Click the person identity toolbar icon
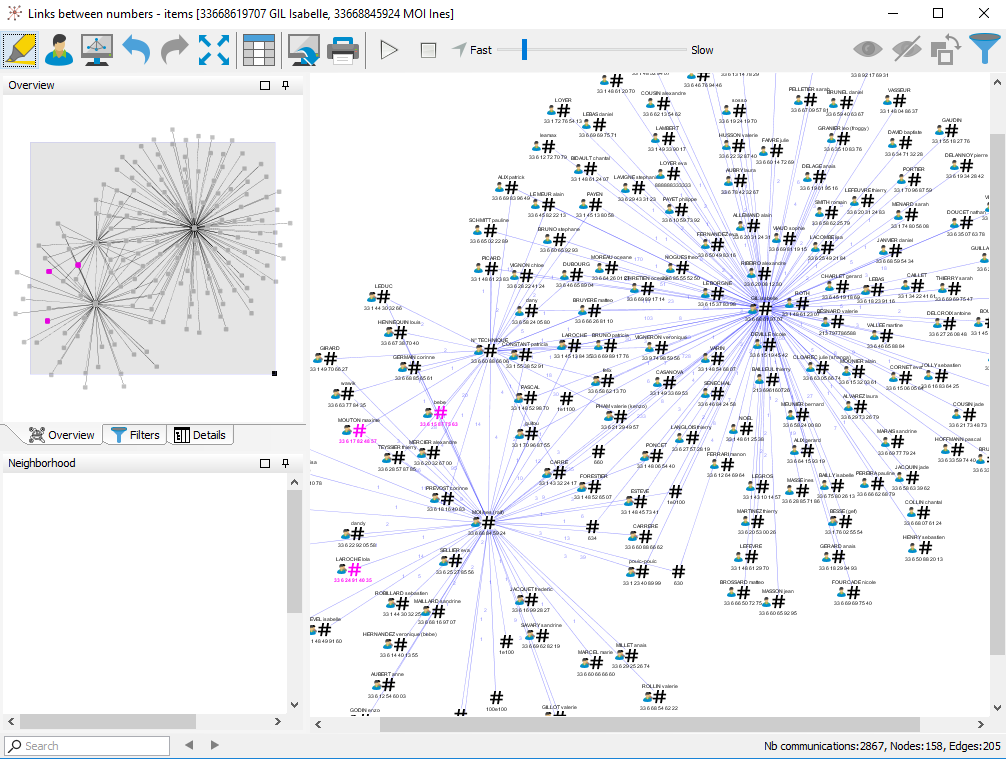Image resolution: width=1006 pixels, height=759 pixels. click(59, 50)
